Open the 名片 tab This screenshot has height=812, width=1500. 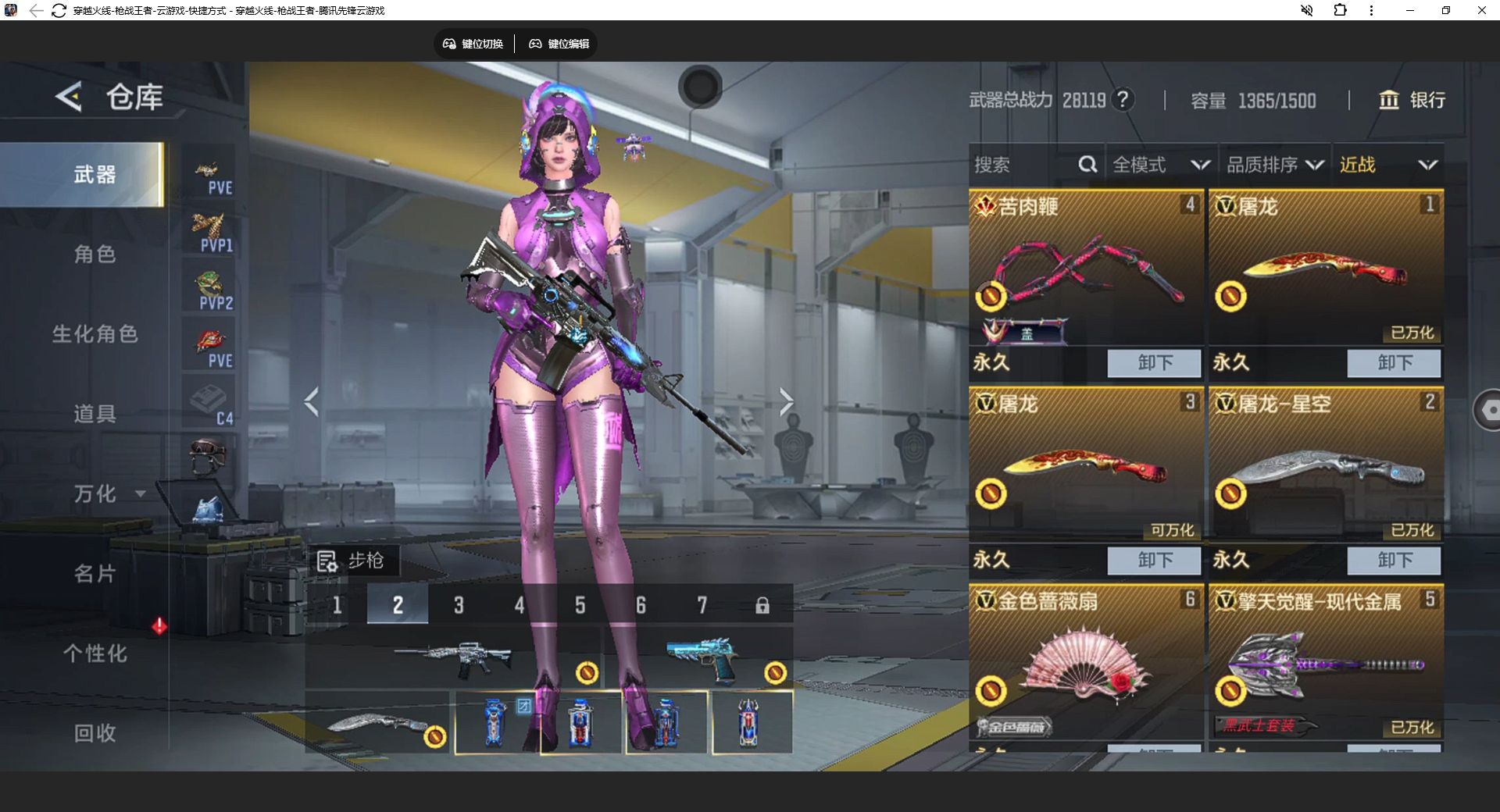[x=95, y=574]
